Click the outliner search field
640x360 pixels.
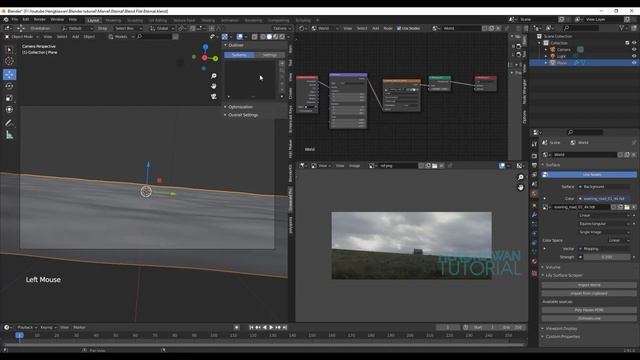[x=581, y=28]
